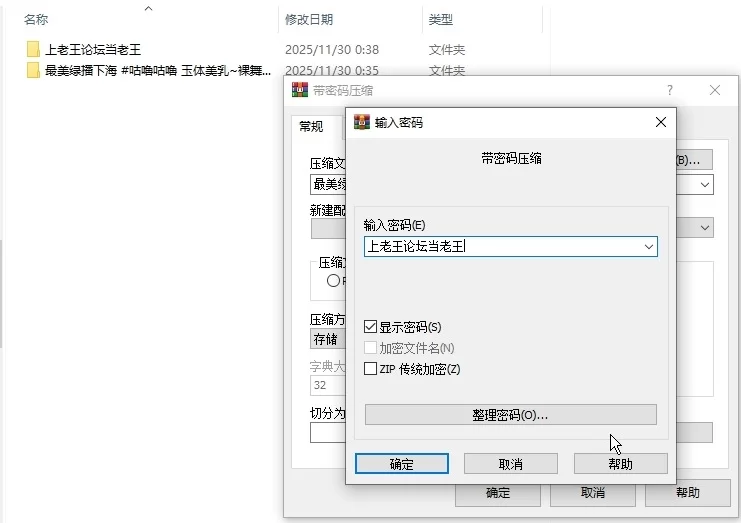The height and width of the screenshot is (523, 741).
Task: Click 帮助 in the background 带密码压缩 window
Action: point(688,493)
